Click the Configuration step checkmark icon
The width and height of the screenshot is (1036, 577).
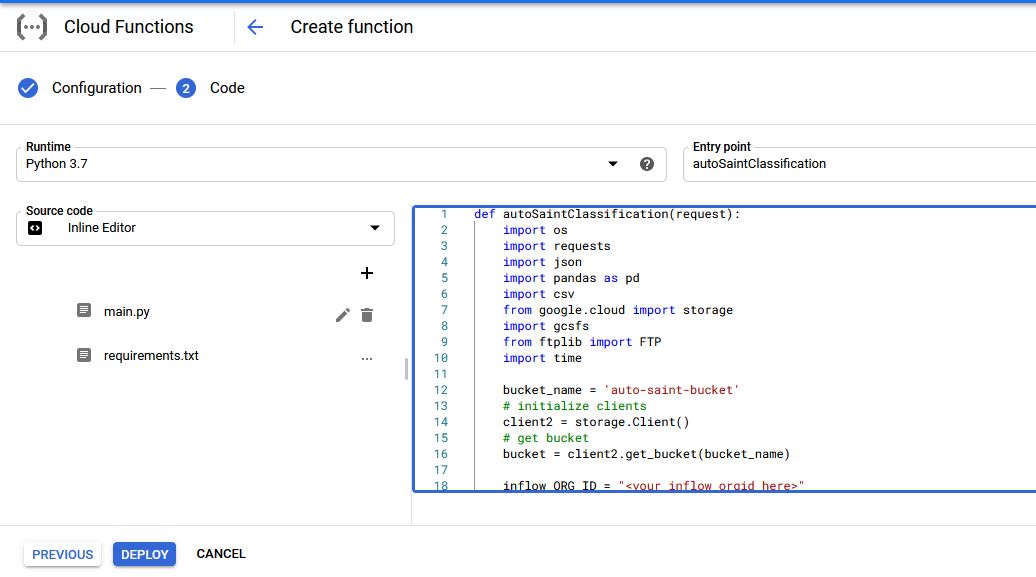point(28,88)
